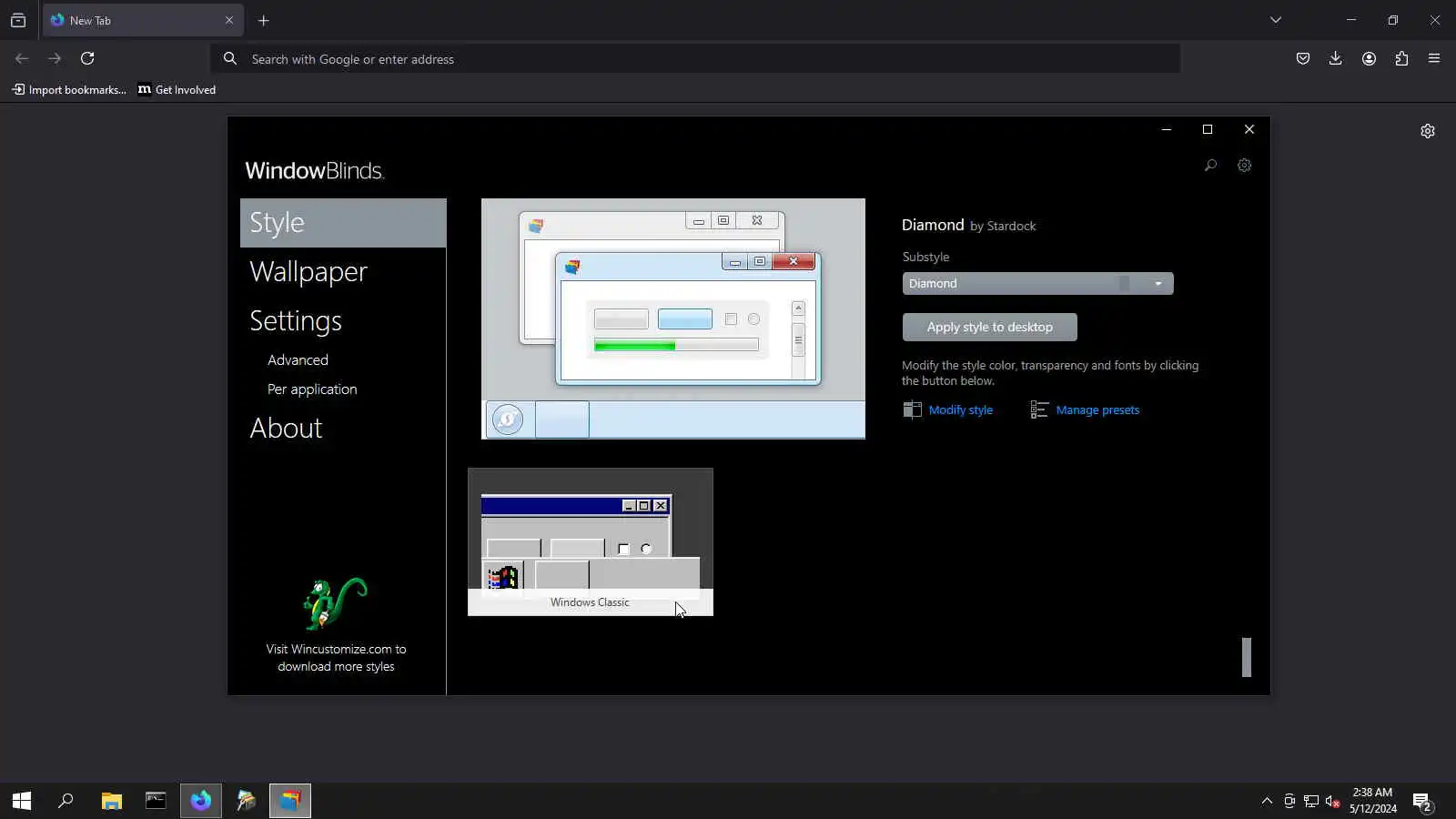The width and height of the screenshot is (1456, 819).
Task: Open the WindowBlinds taskbar icon
Action: click(x=290, y=801)
